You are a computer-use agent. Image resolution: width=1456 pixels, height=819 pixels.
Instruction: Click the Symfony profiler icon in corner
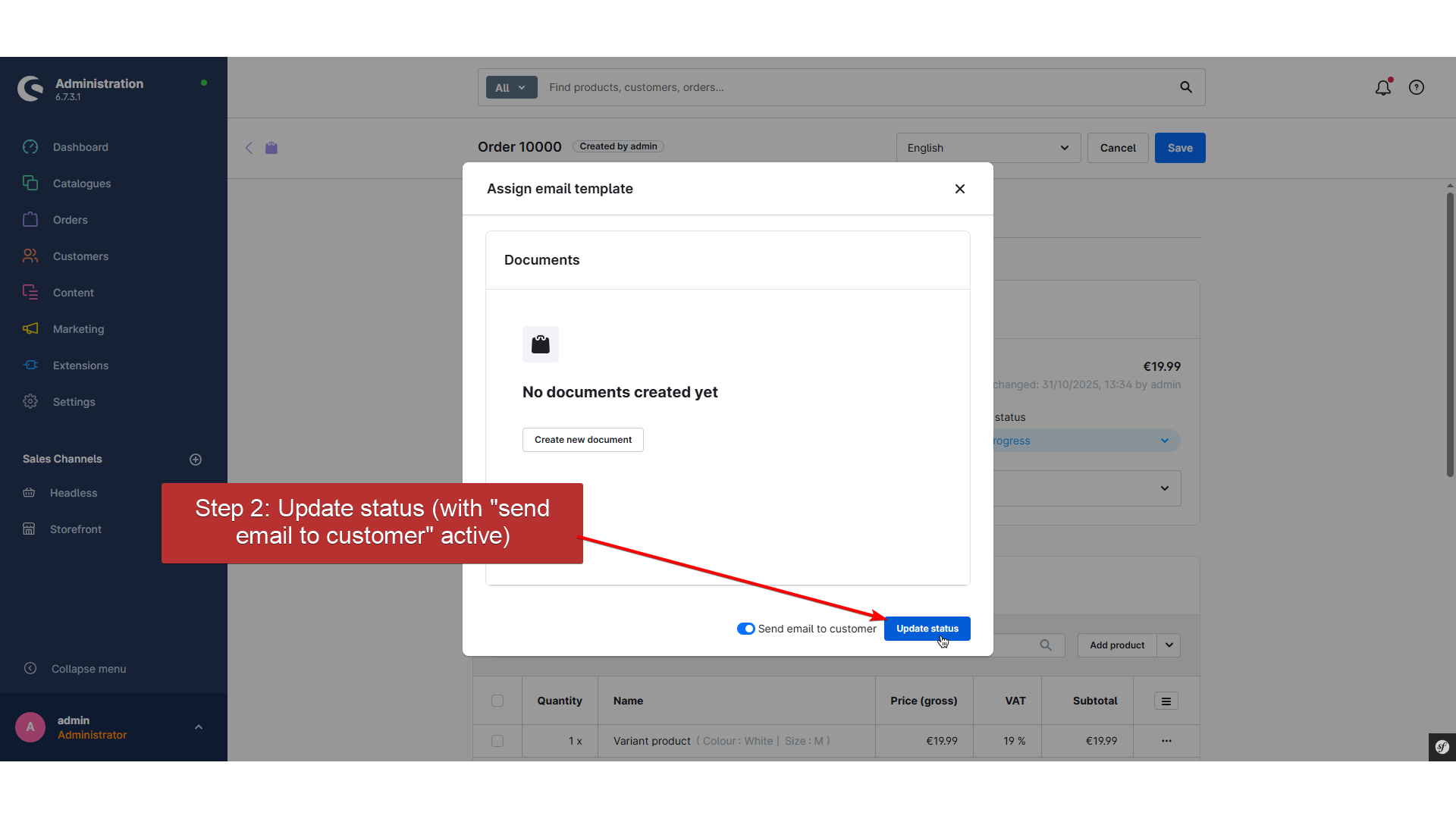coord(1442,747)
